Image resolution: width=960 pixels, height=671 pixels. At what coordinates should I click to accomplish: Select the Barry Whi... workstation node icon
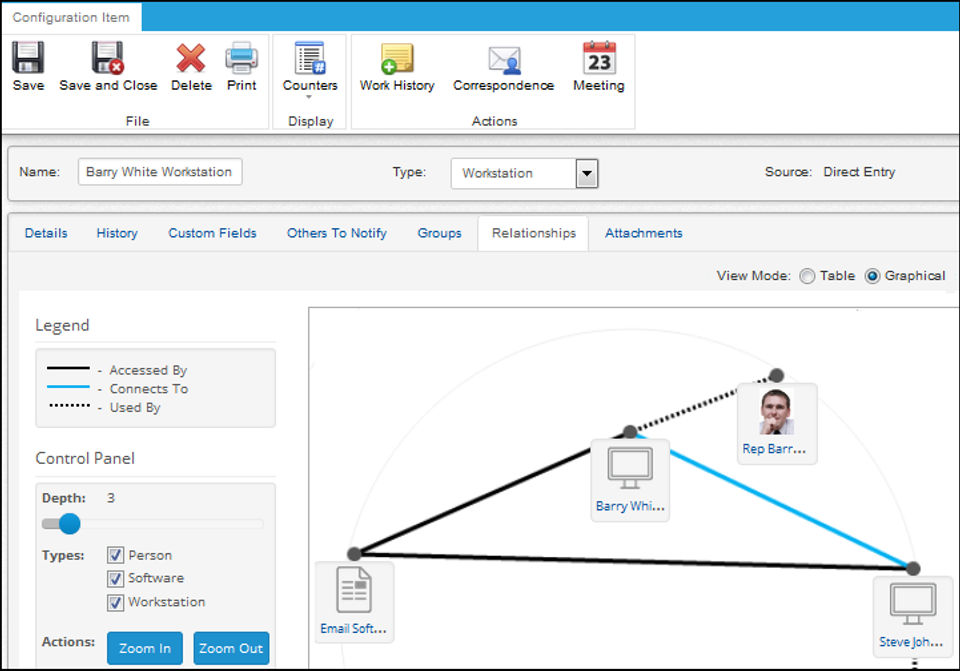click(630, 468)
